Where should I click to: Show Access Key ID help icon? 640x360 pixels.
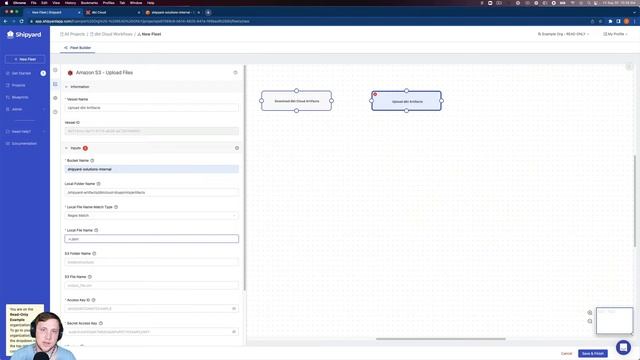coord(93,300)
